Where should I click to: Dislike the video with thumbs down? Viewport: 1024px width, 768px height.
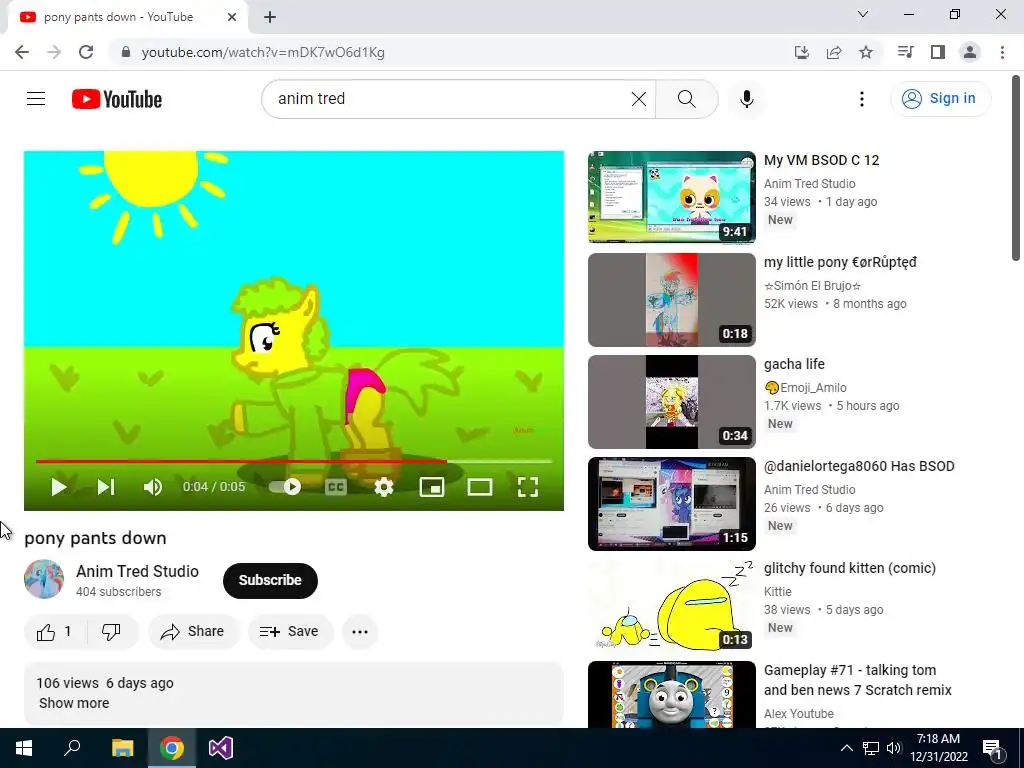point(112,632)
